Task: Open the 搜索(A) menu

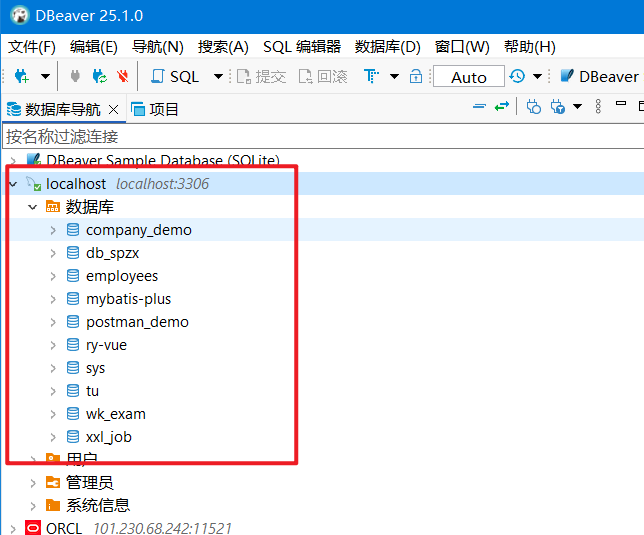Action: (223, 47)
